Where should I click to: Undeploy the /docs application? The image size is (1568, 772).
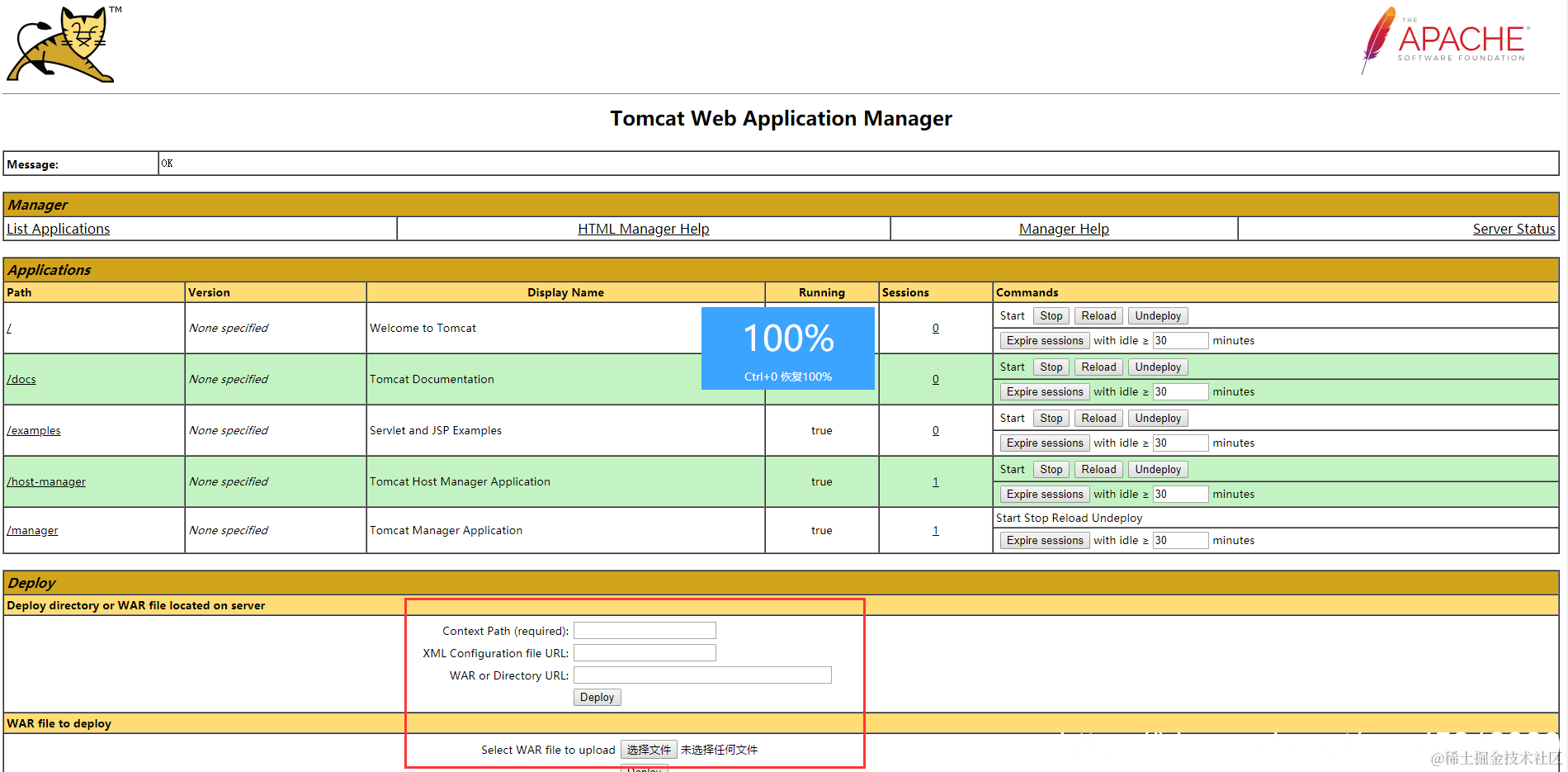[1158, 367]
